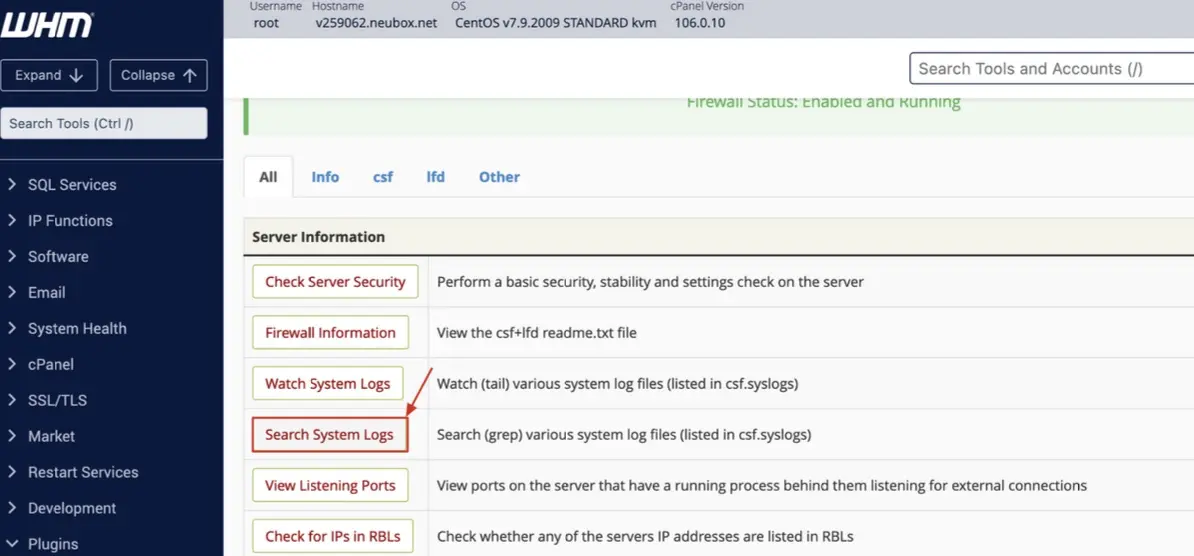1194x556 pixels.
Task: Open the IP Functions sidebar label
Action: click(70, 220)
